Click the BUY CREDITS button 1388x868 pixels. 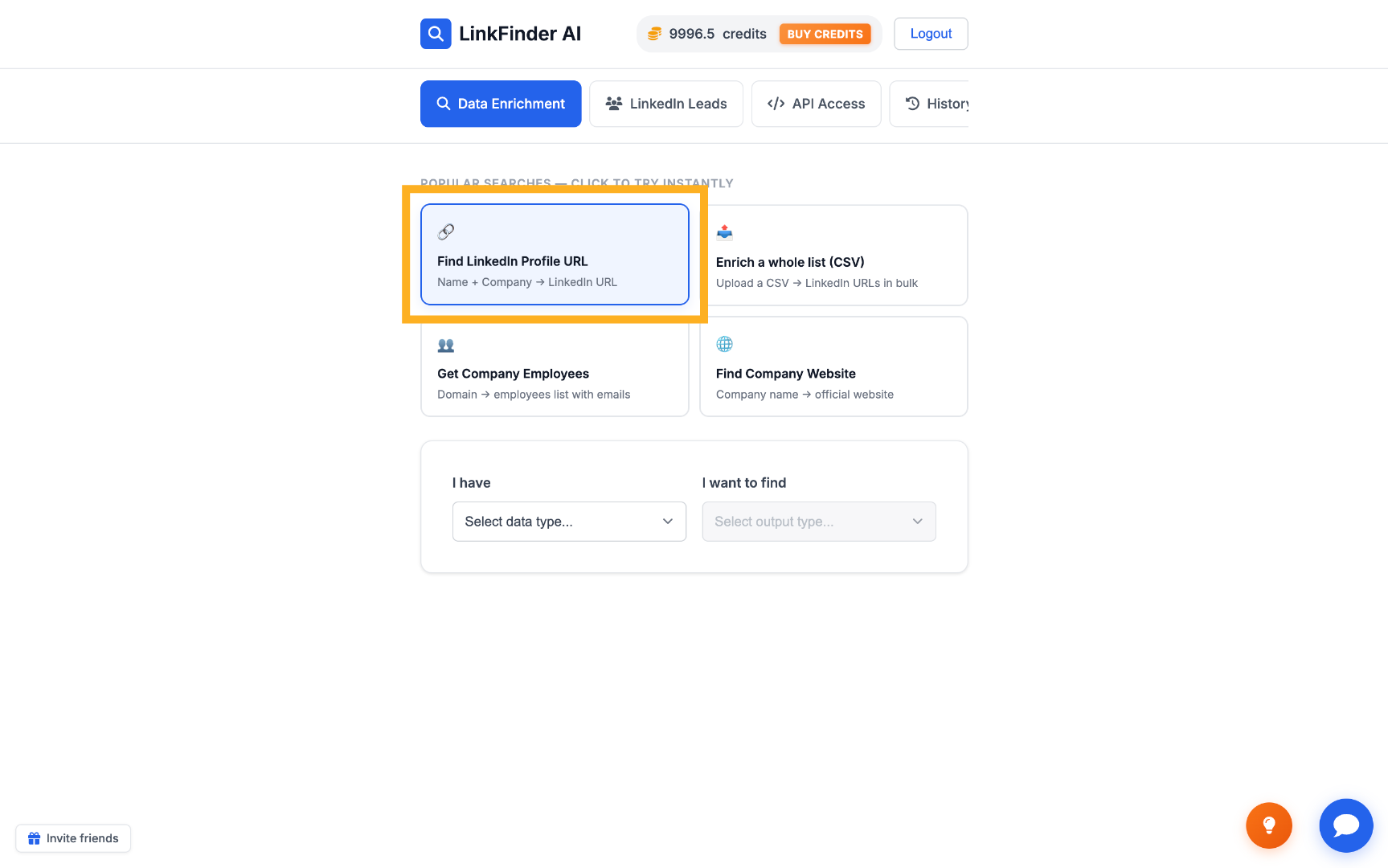tap(825, 34)
